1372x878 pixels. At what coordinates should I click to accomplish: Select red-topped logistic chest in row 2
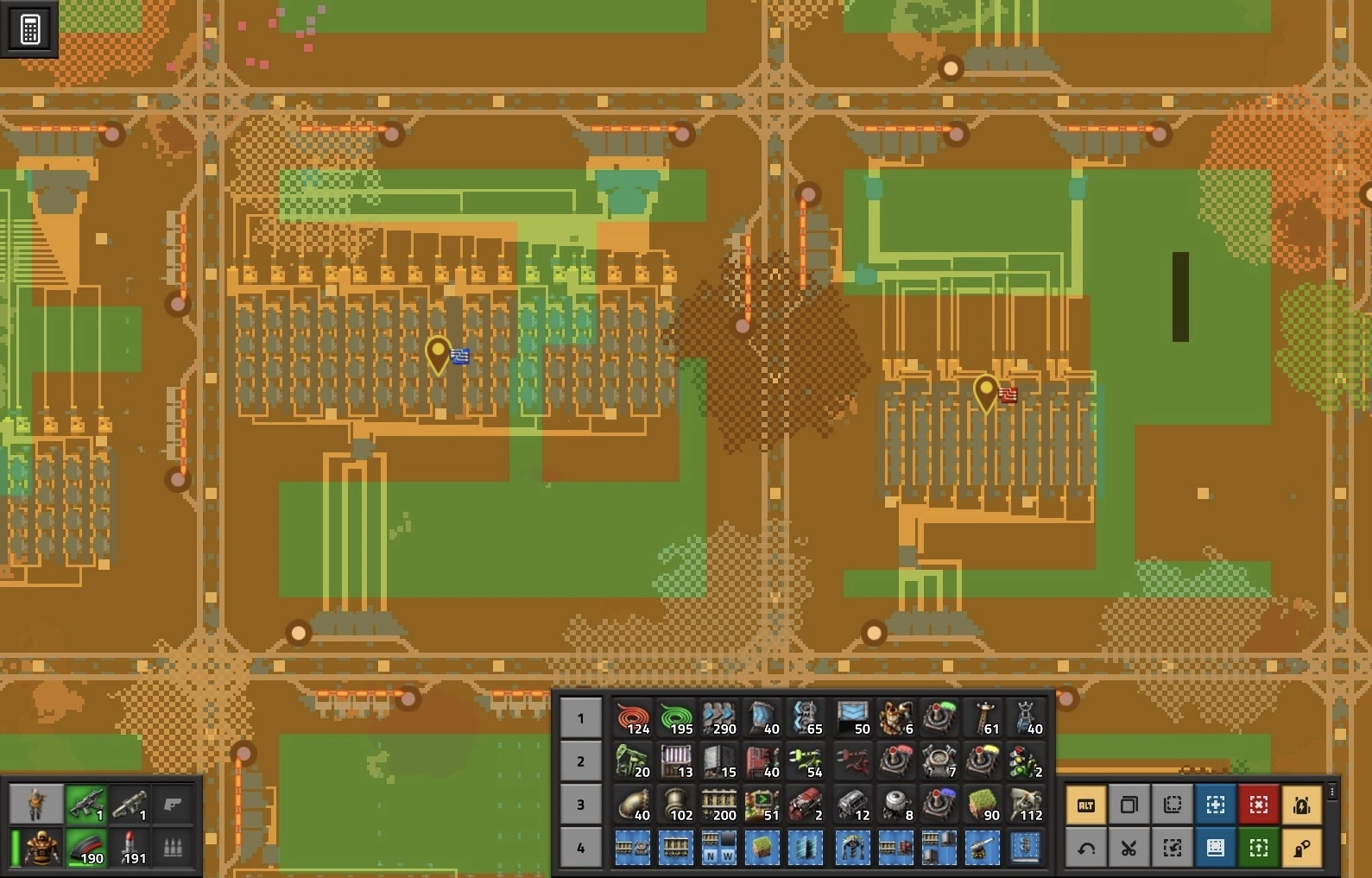895,761
